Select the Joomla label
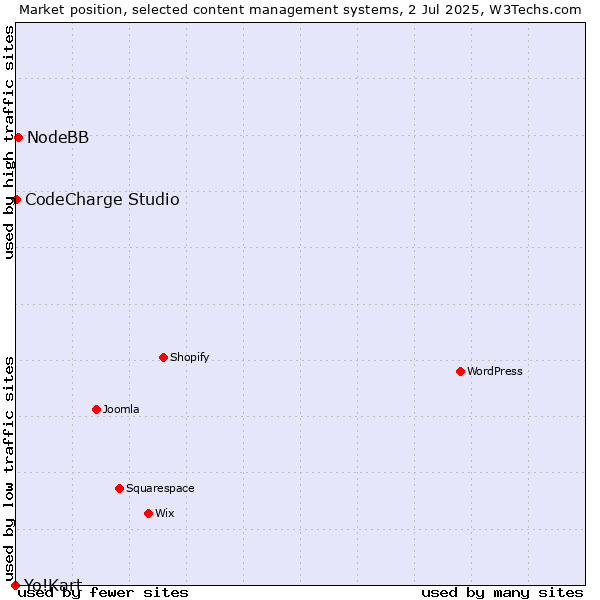The width and height of the screenshot is (600, 600). [121, 409]
